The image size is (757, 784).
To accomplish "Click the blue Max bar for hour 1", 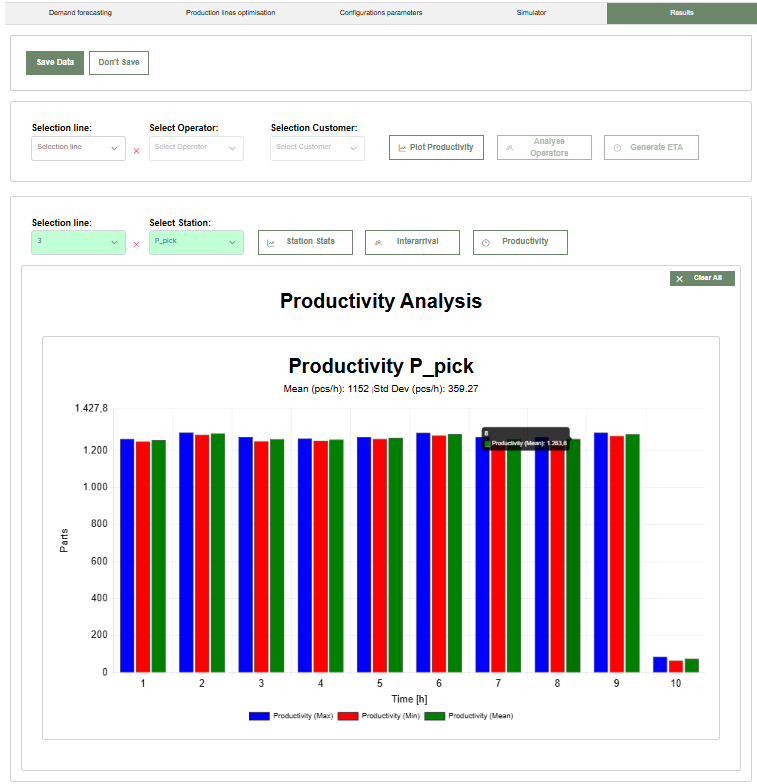I will tap(127, 556).
